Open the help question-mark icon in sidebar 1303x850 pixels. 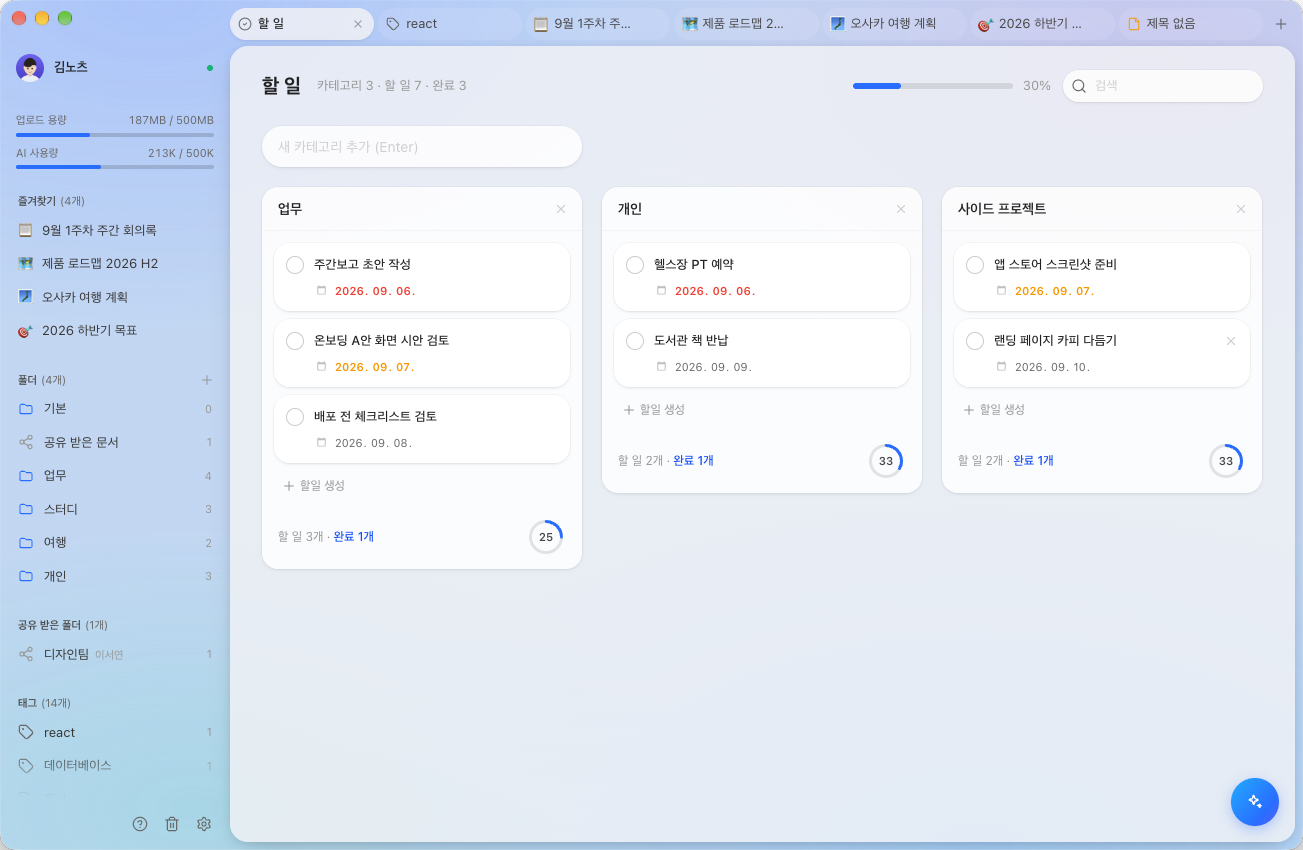tap(140, 824)
